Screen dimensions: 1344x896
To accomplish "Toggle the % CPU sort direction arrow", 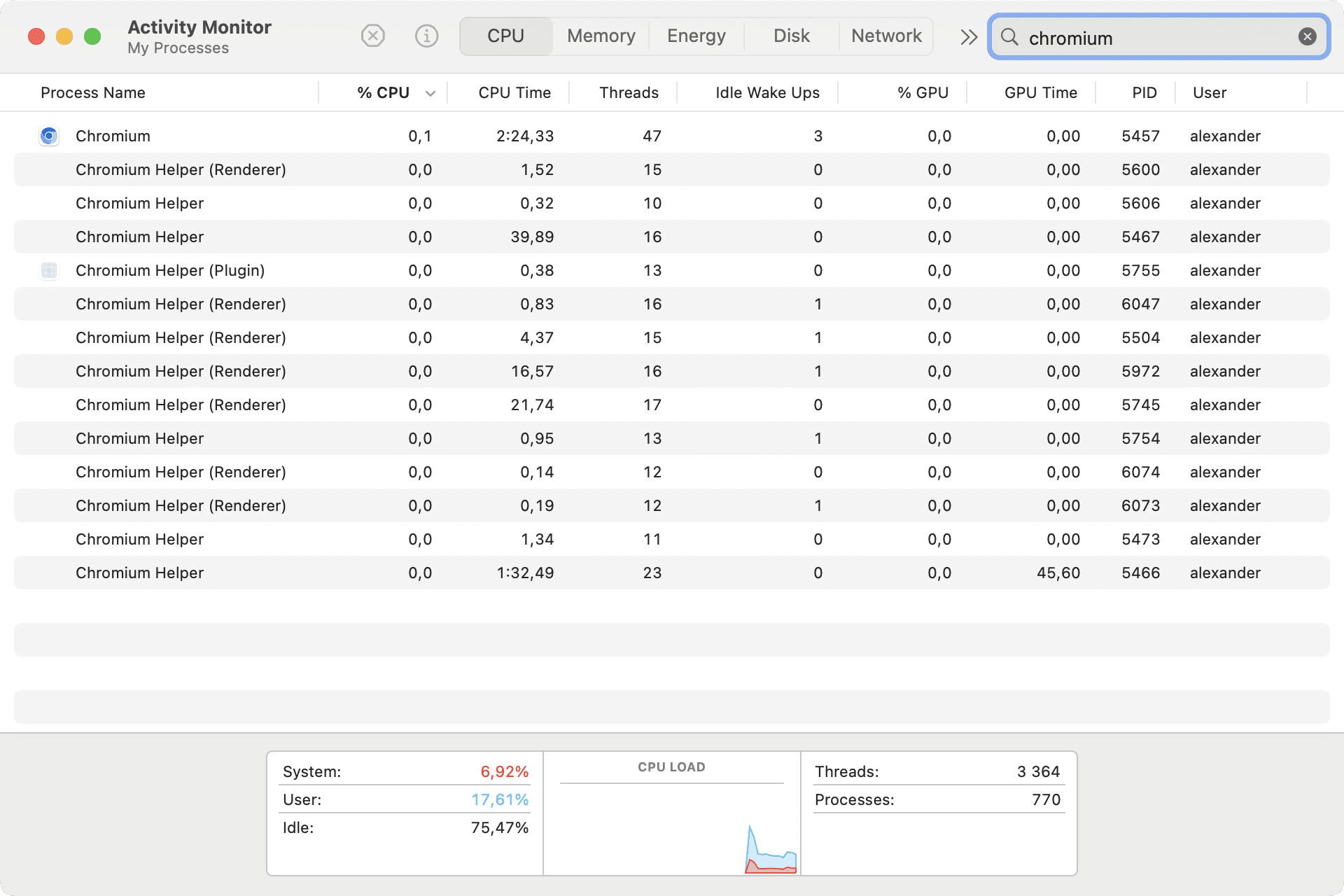I will (x=430, y=93).
